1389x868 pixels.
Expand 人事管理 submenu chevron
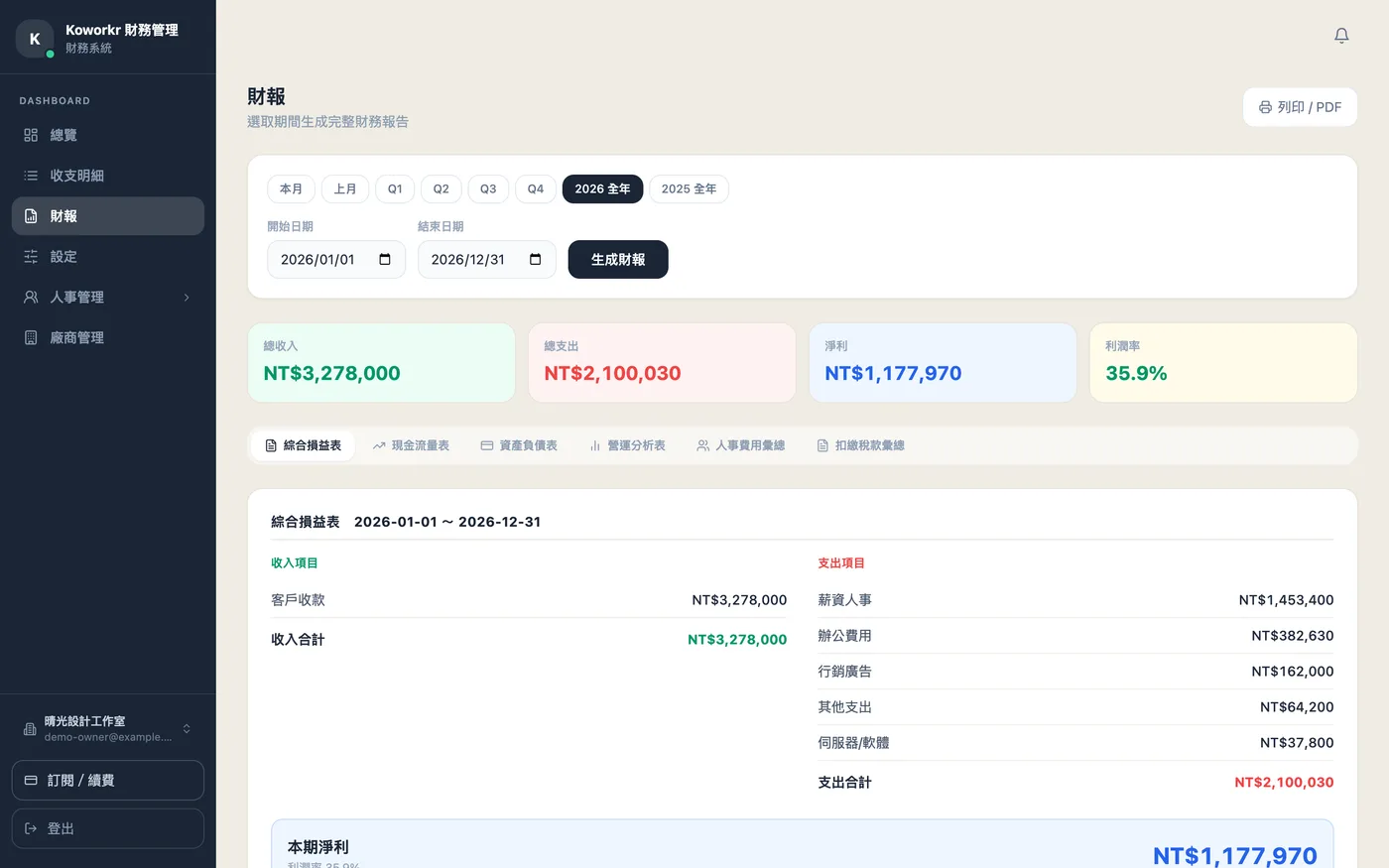pyautogui.click(x=187, y=298)
